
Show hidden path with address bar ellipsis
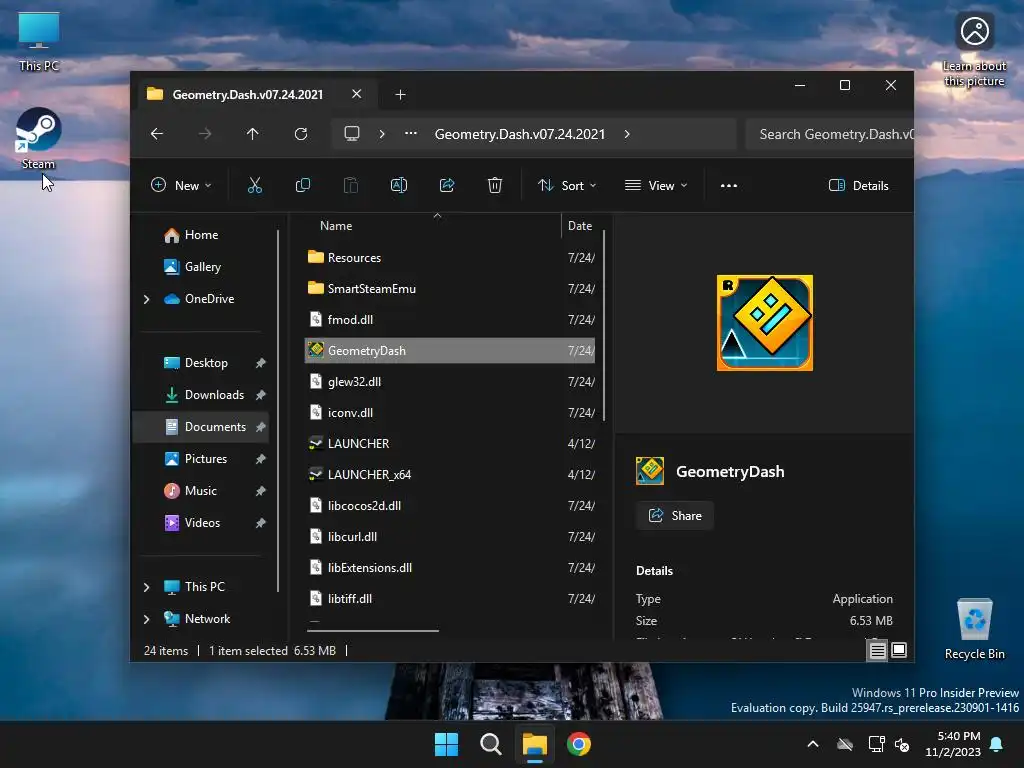click(x=411, y=133)
